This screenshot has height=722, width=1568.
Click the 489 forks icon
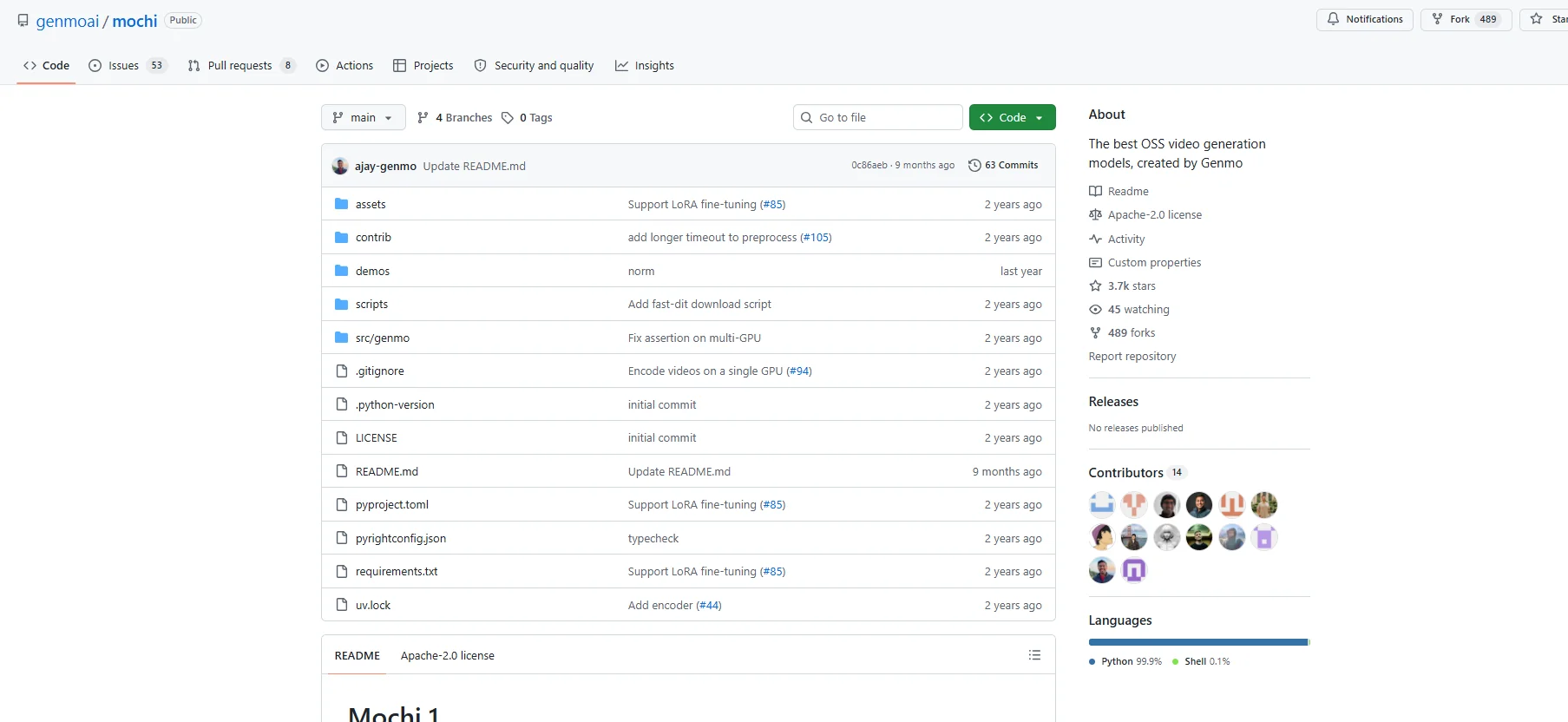coord(1096,332)
